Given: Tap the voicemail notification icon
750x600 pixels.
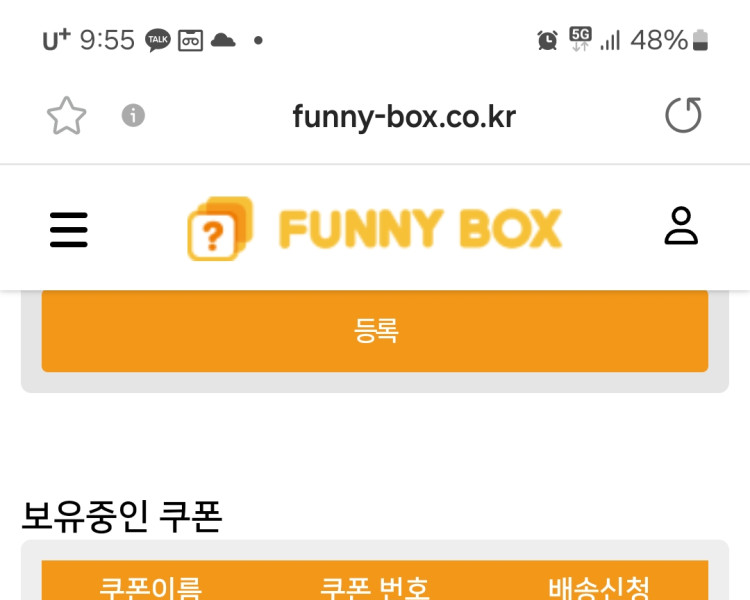Looking at the screenshot, I should 190,40.
